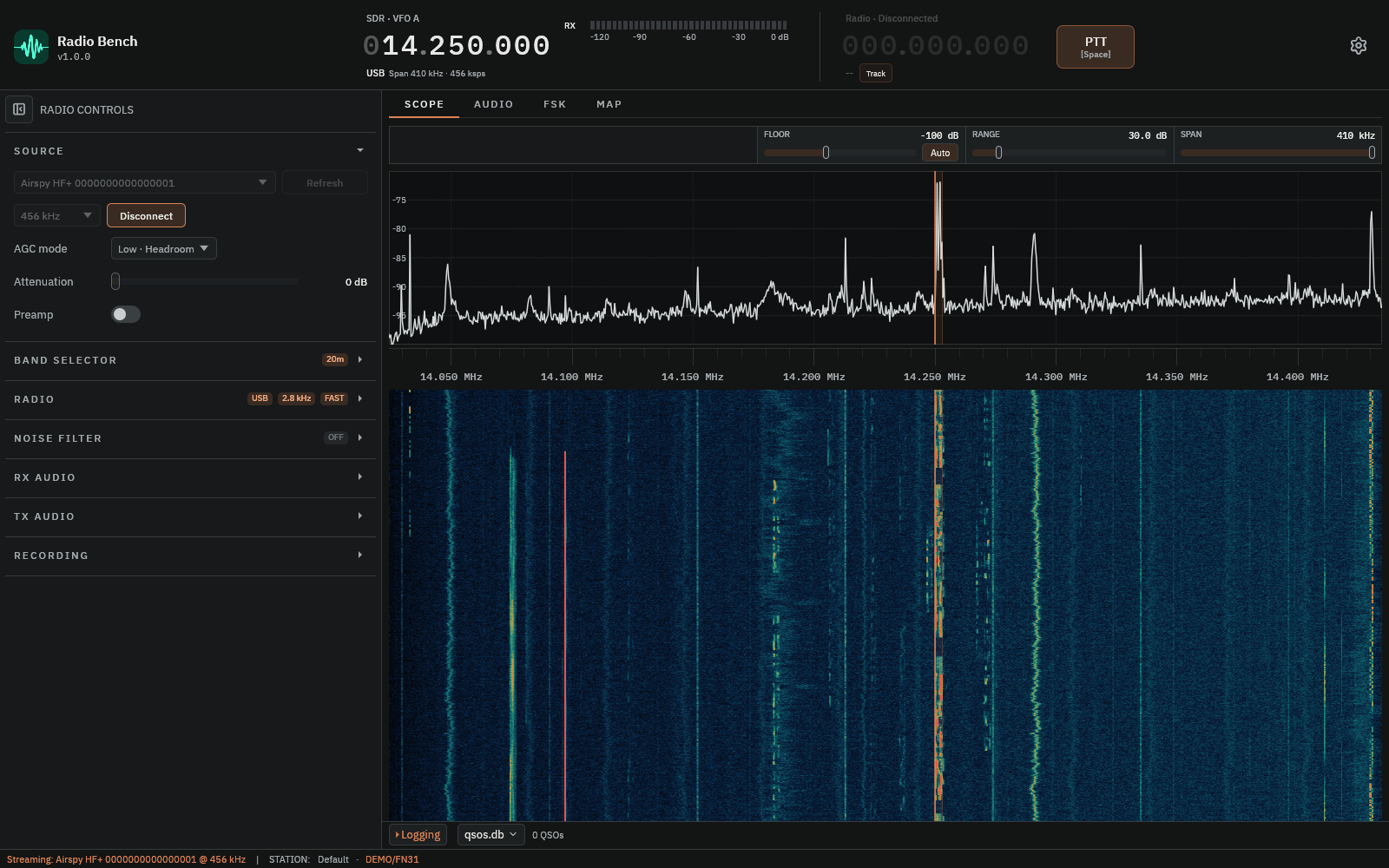Click the Track button

pos(876,74)
